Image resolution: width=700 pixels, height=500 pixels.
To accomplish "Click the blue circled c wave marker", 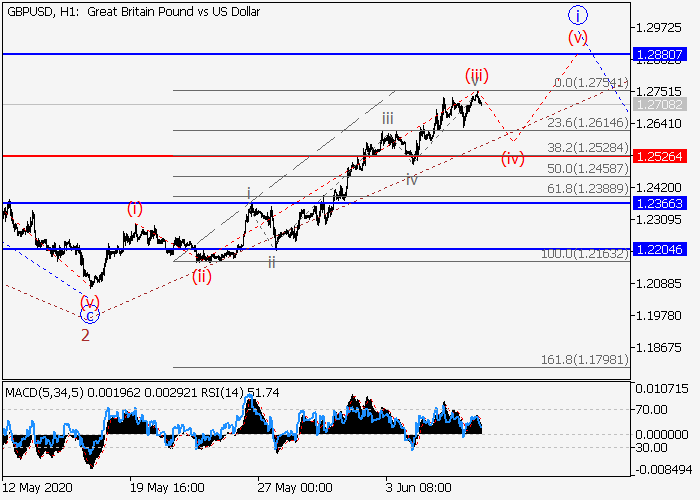I will point(89,315).
